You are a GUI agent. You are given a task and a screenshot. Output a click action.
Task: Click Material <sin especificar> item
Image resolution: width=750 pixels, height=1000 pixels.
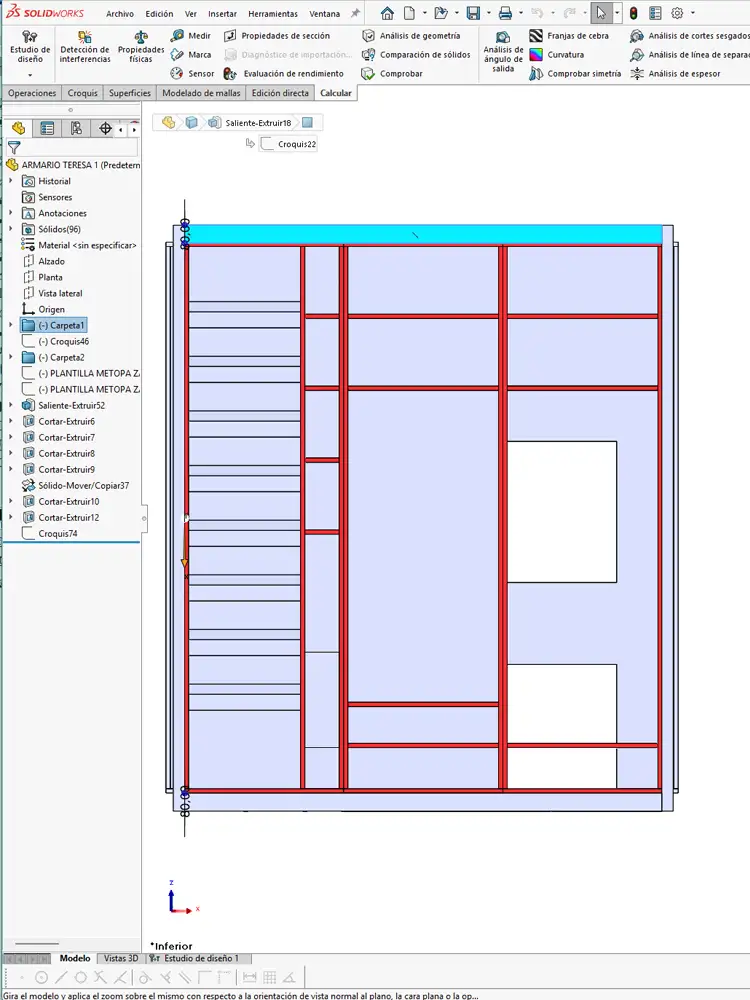(79, 245)
